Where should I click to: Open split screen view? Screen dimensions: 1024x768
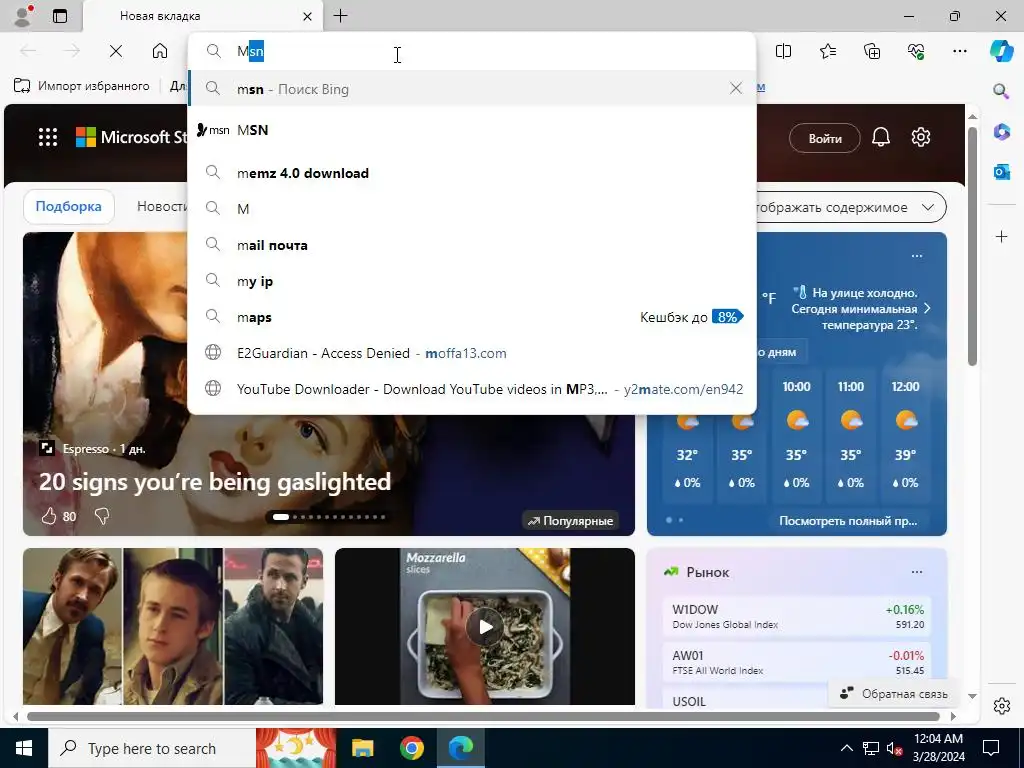pyautogui.click(x=783, y=51)
